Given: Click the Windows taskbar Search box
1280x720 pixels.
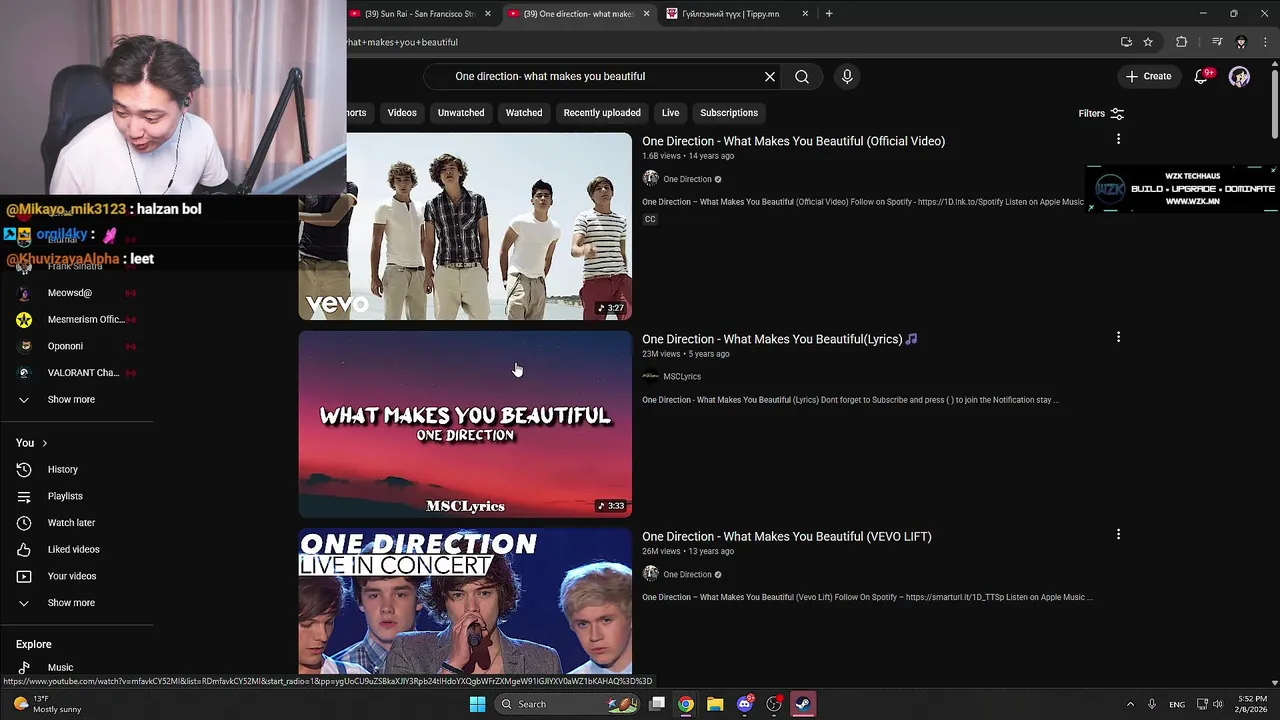Looking at the screenshot, I should coord(567,704).
